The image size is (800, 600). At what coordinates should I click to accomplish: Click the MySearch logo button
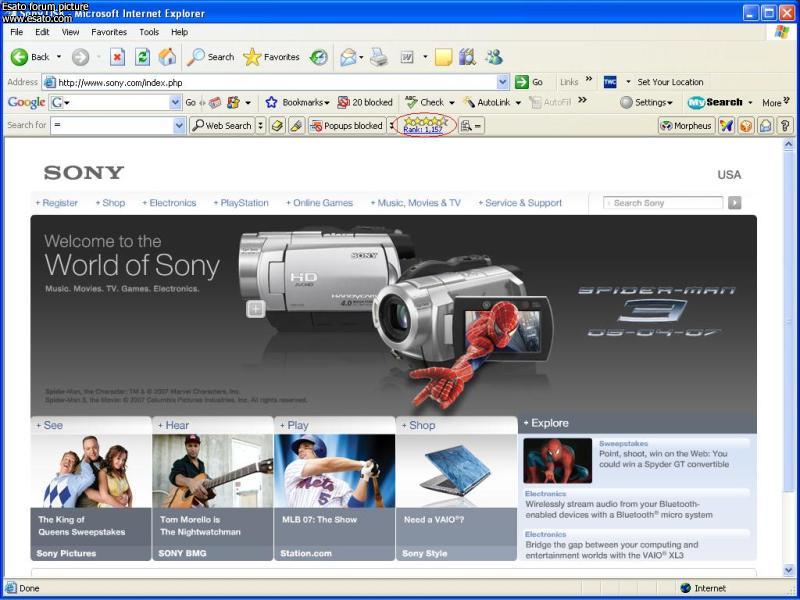tap(715, 103)
